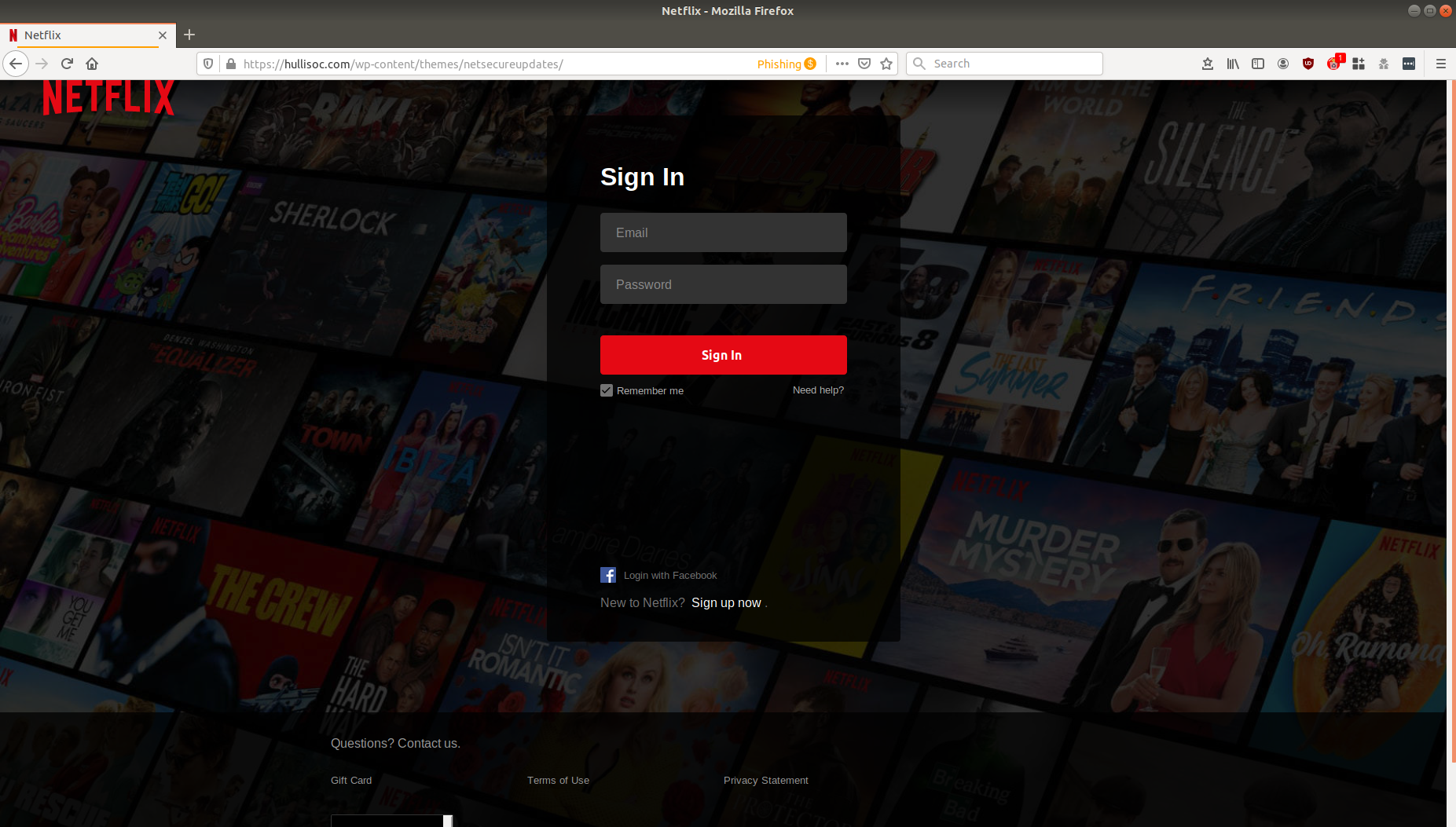Image resolution: width=1456 pixels, height=827 pixels.
Task: Open the uBlock Origin extension
Action: pos(1308,64)
